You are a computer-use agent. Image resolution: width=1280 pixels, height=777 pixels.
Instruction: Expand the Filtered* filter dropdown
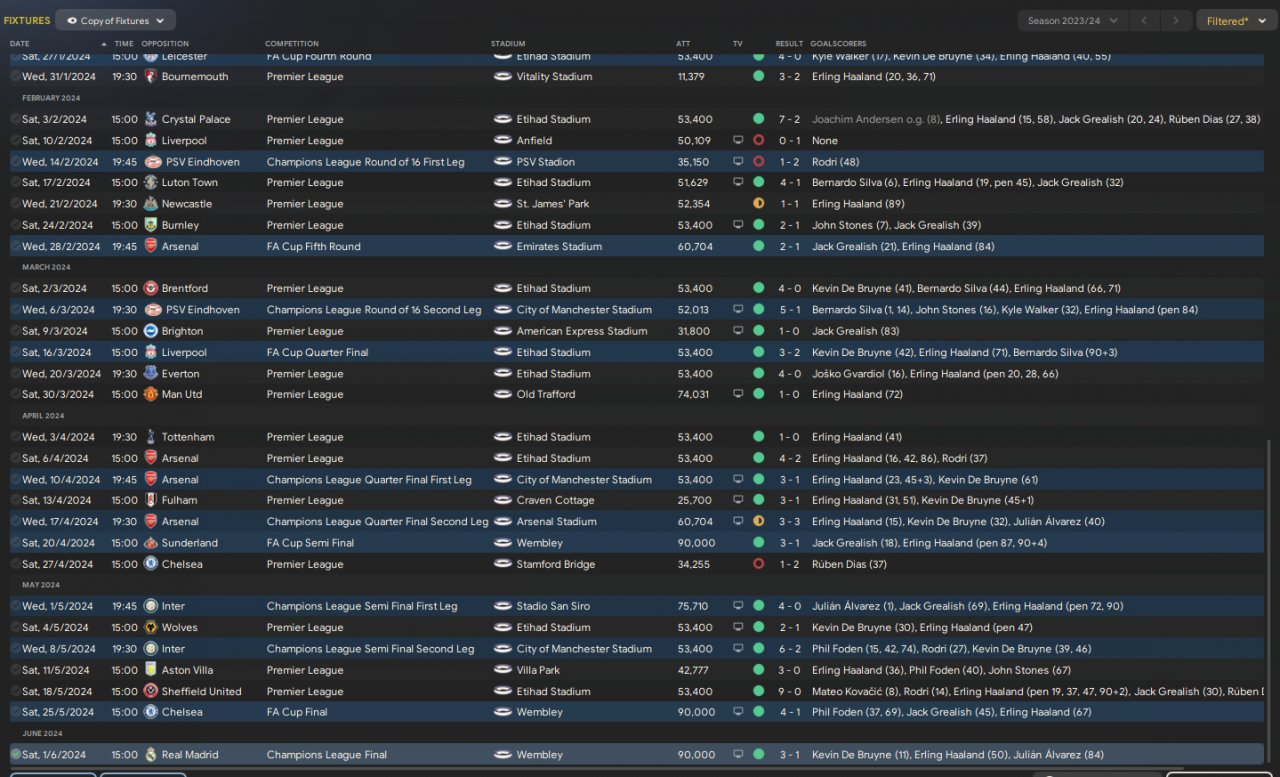(1236, 21)
